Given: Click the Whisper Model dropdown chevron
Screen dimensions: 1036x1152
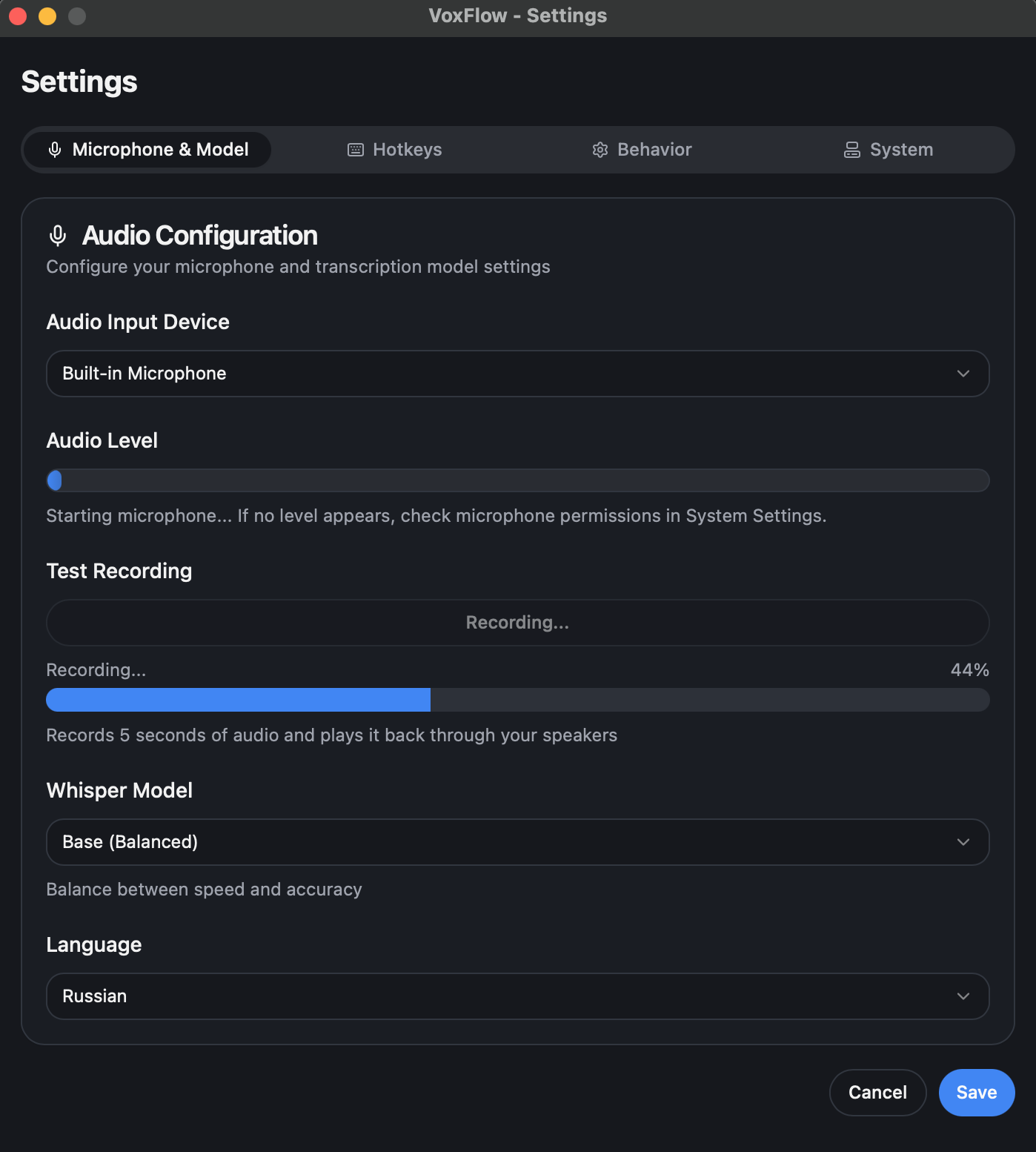Looking at the screenshot, I should [x=963, y=842].
